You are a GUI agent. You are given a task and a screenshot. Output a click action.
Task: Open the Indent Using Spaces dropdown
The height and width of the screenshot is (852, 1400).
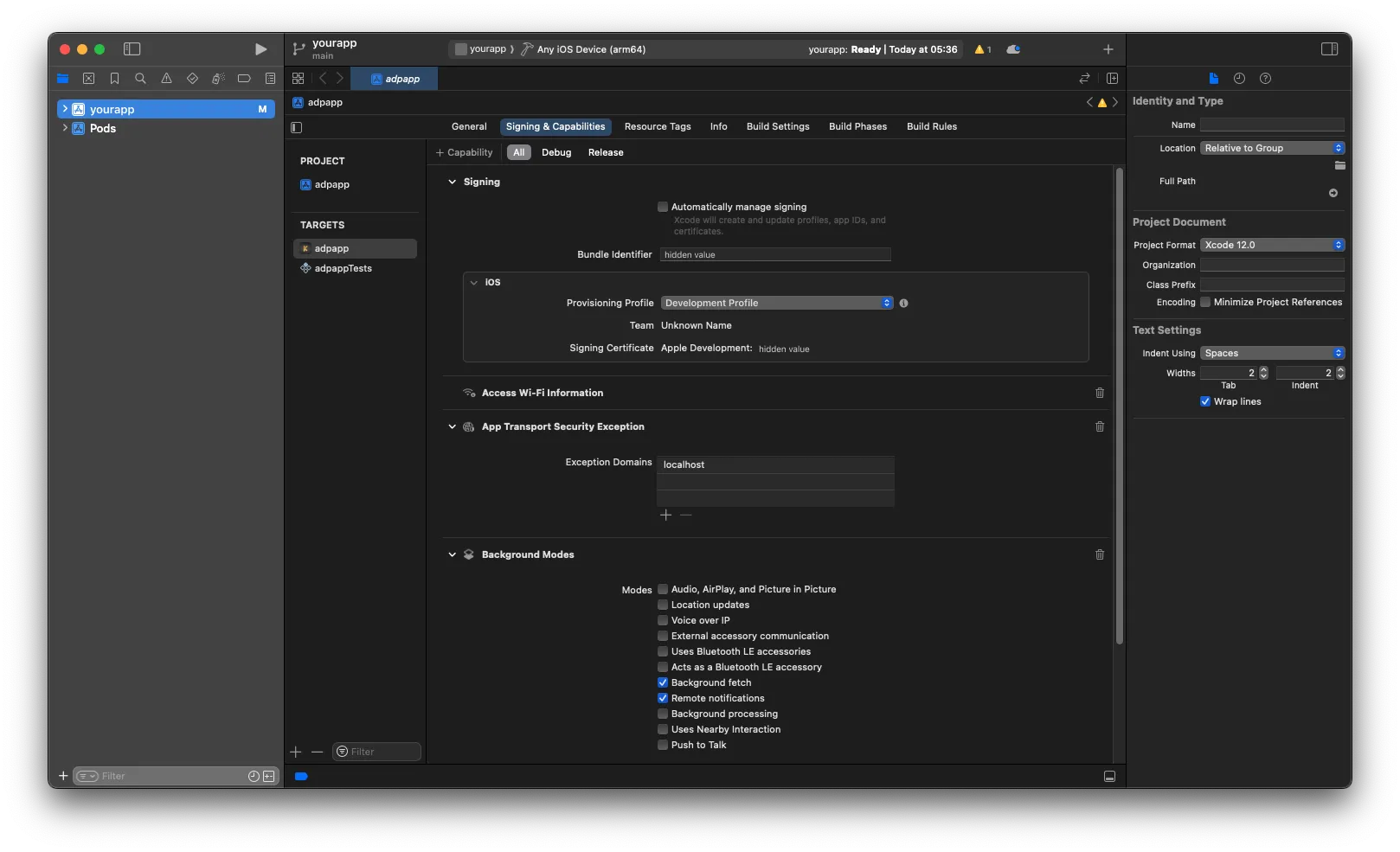[x=1272, y=353]
